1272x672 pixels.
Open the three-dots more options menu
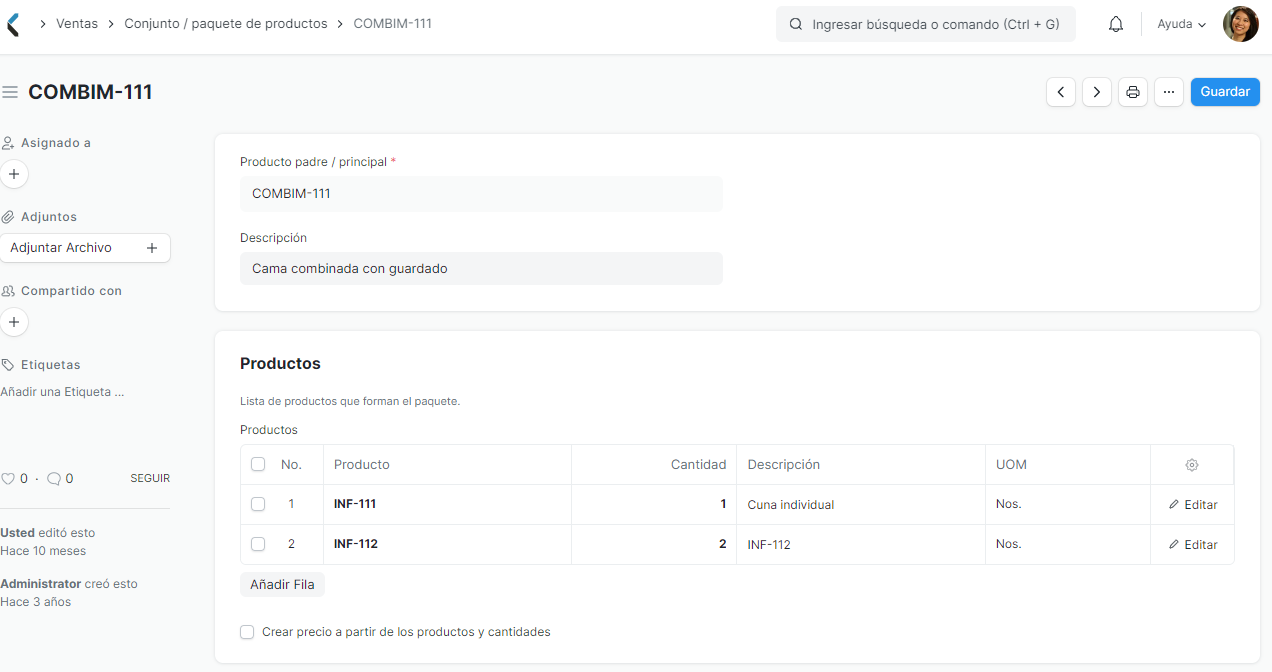click(1169, 92)
